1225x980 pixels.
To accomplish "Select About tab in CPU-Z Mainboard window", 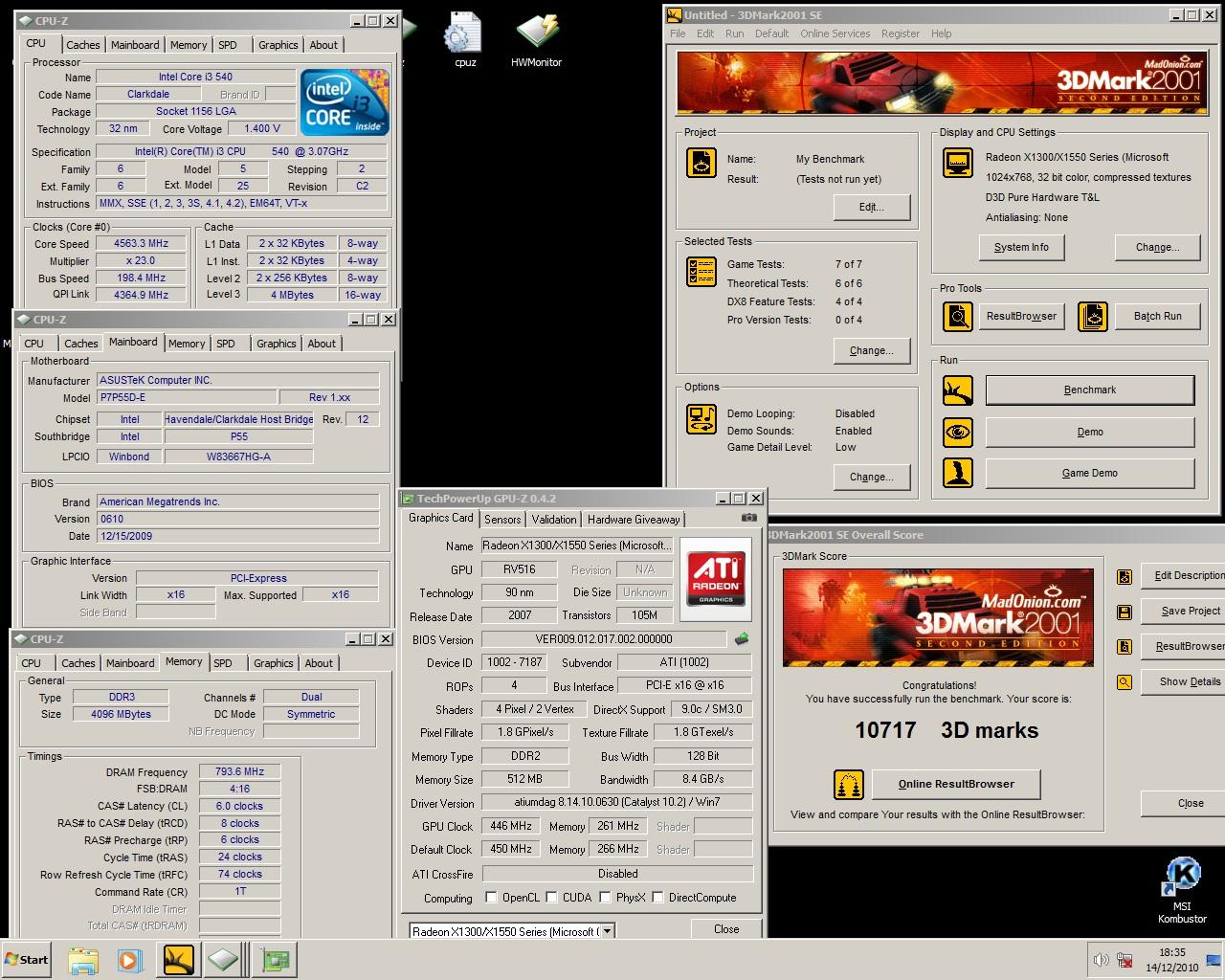I will [322, 344].
